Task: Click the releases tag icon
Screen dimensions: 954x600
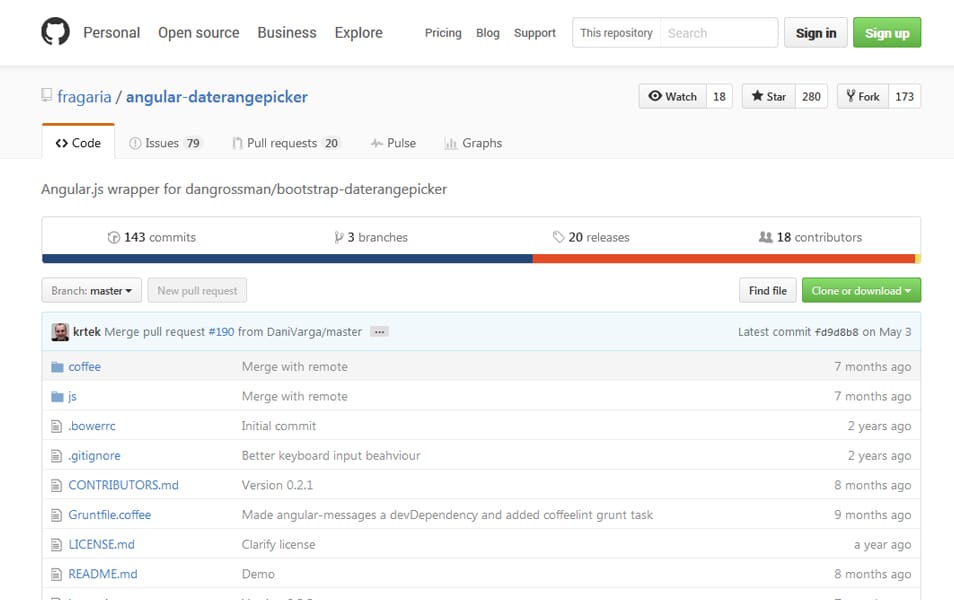Action: 558,237
